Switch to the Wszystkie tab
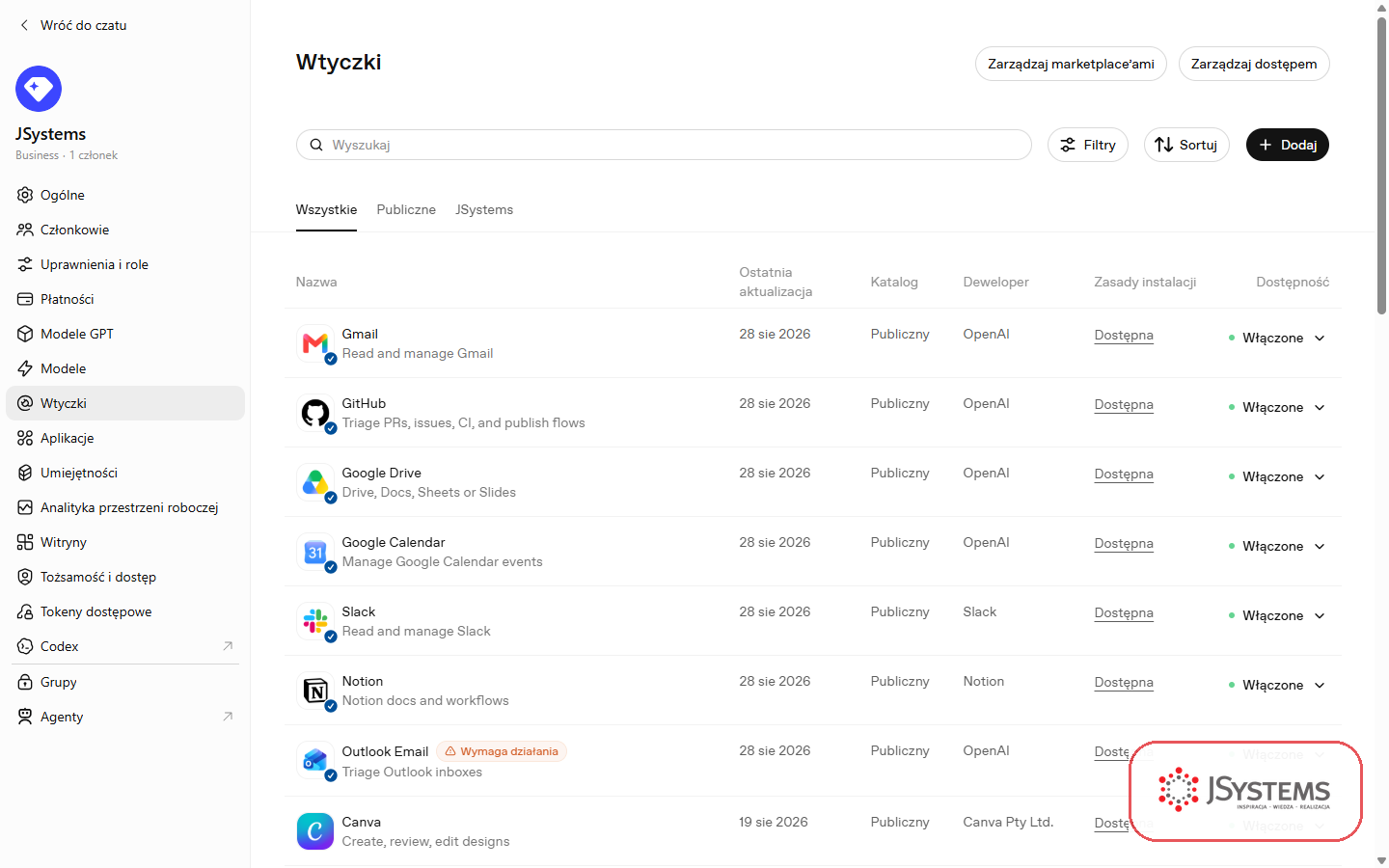Image resolution: width=1389 pixels, height=868 pixels. click(326, 209)
